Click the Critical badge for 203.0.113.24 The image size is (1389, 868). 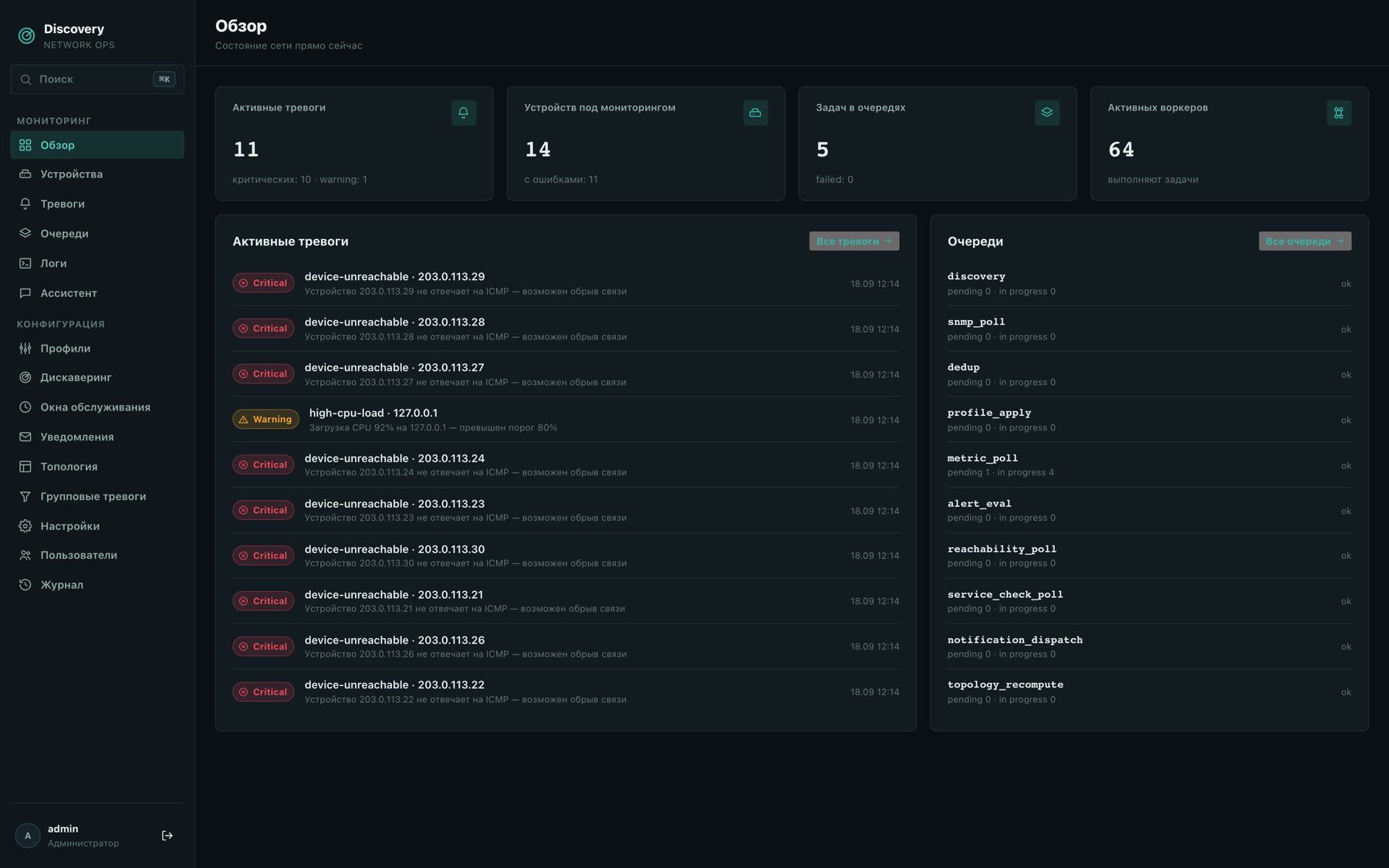click(264, 465)
